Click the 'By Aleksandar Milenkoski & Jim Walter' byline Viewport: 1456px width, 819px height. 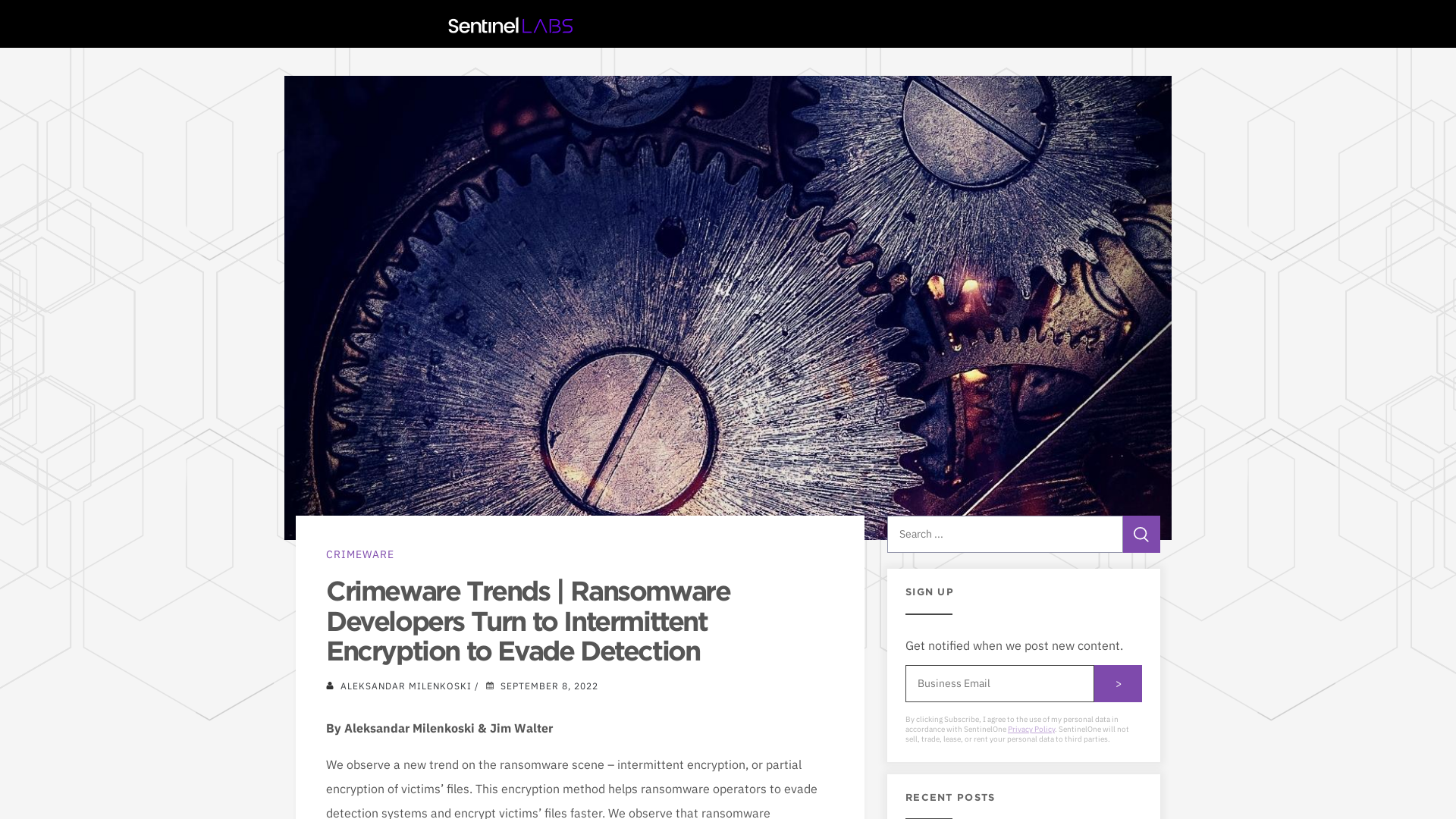439,728
